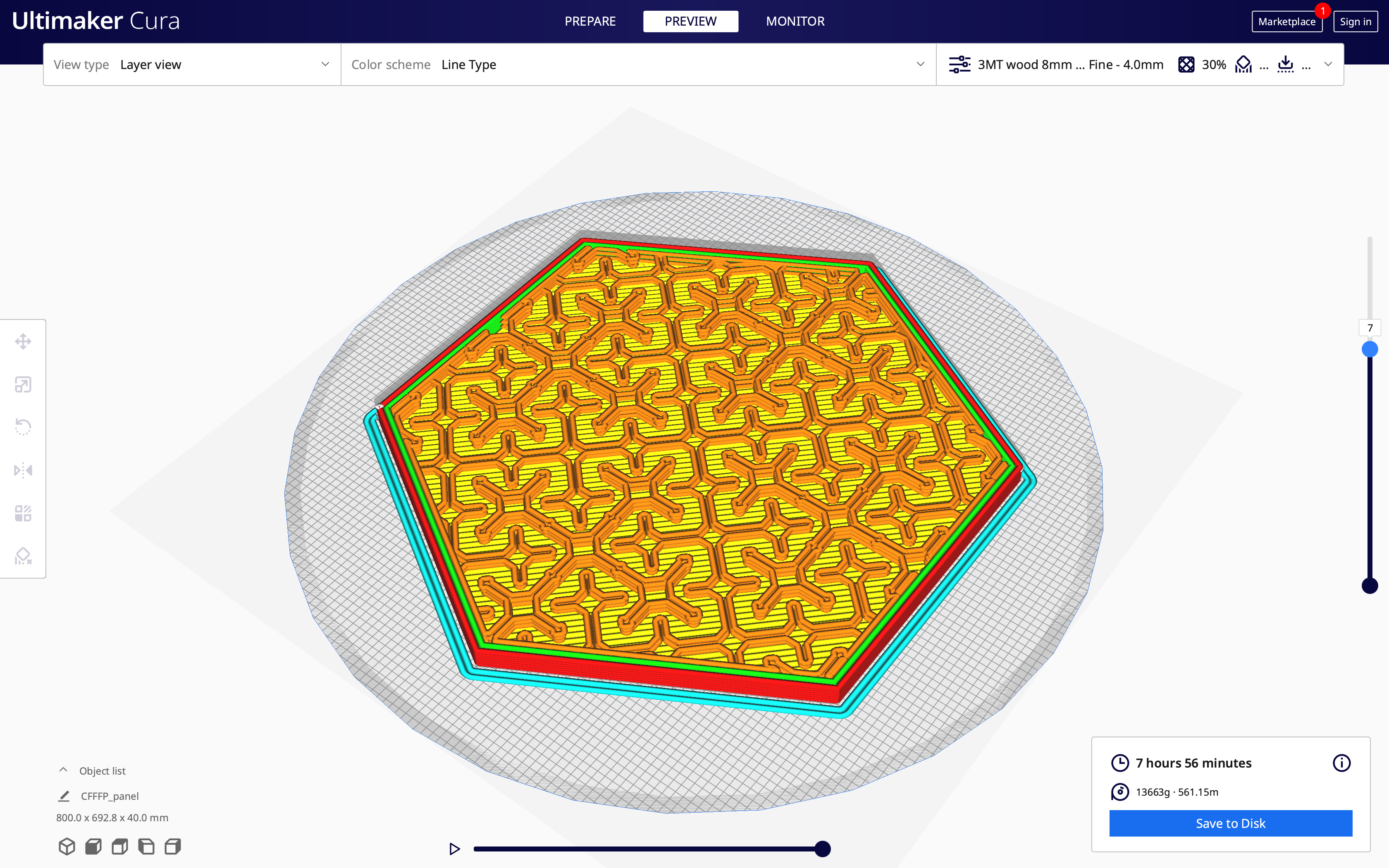The image size is (1389, 868).
Task: Open Per Model Settings tool
Action: (23, 513)
